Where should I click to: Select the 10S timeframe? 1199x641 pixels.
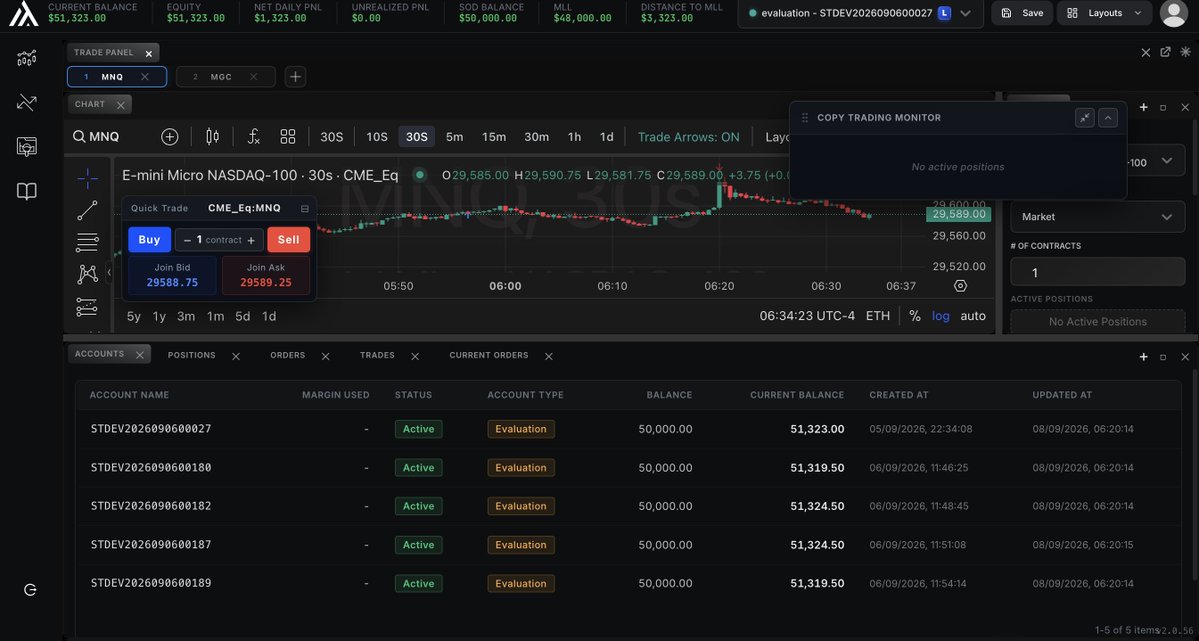pyautogui.click(x=377, y=137)
